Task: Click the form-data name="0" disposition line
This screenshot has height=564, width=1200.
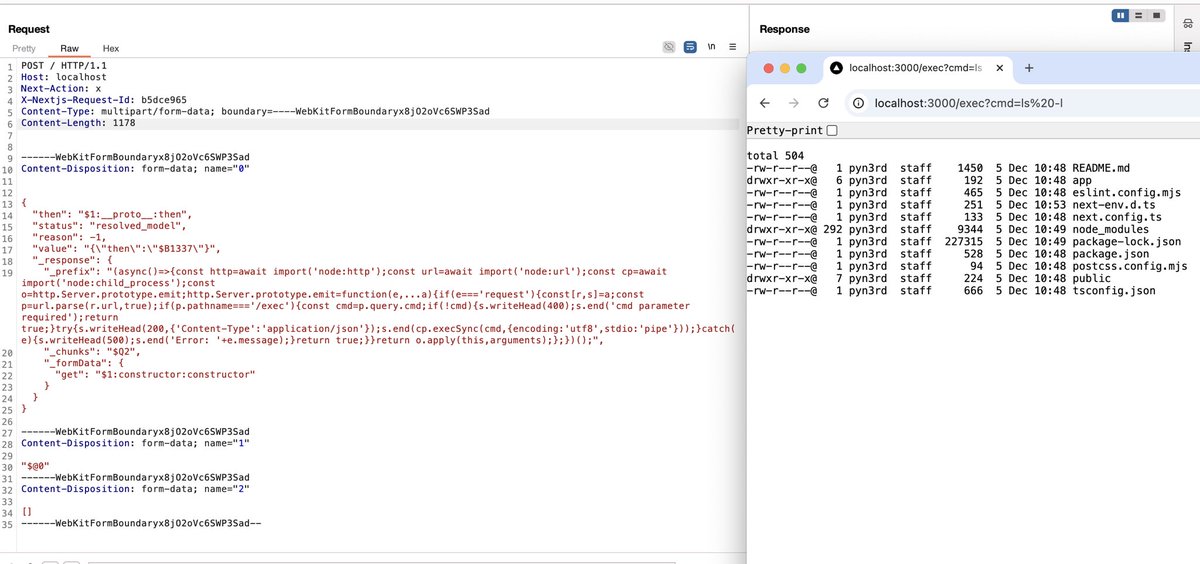Action: tap(135, 169)
